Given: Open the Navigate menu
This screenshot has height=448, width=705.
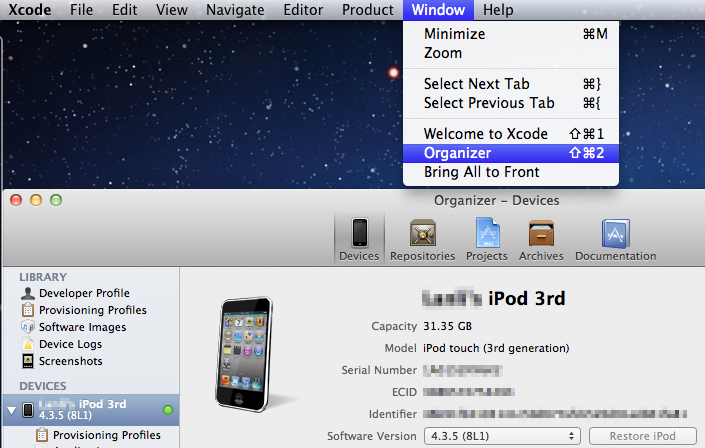Looking at the screenshot, I should [x=235, y=9].
